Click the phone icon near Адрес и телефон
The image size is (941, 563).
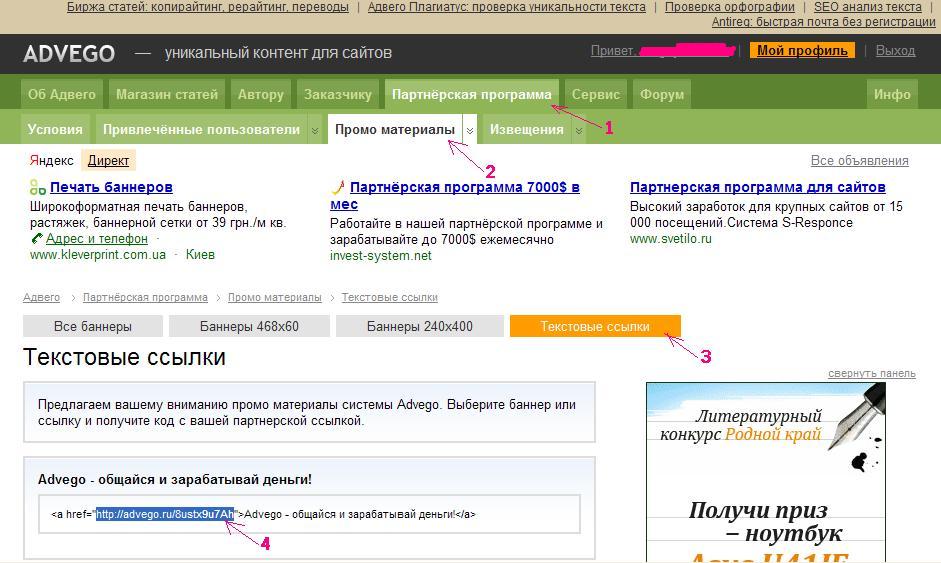coord(37,238)
